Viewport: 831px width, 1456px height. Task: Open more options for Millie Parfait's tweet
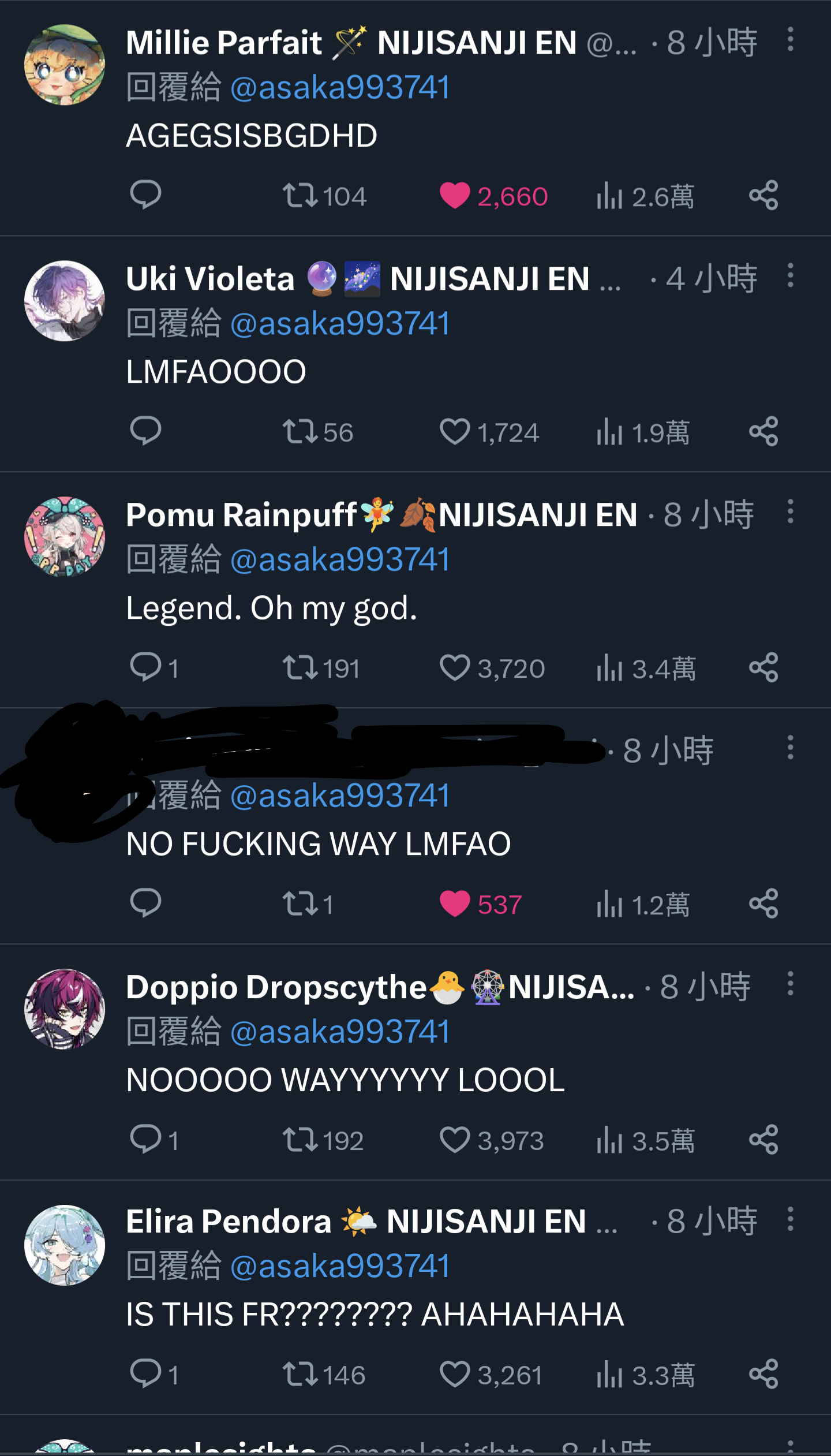(x=791, y=39)
